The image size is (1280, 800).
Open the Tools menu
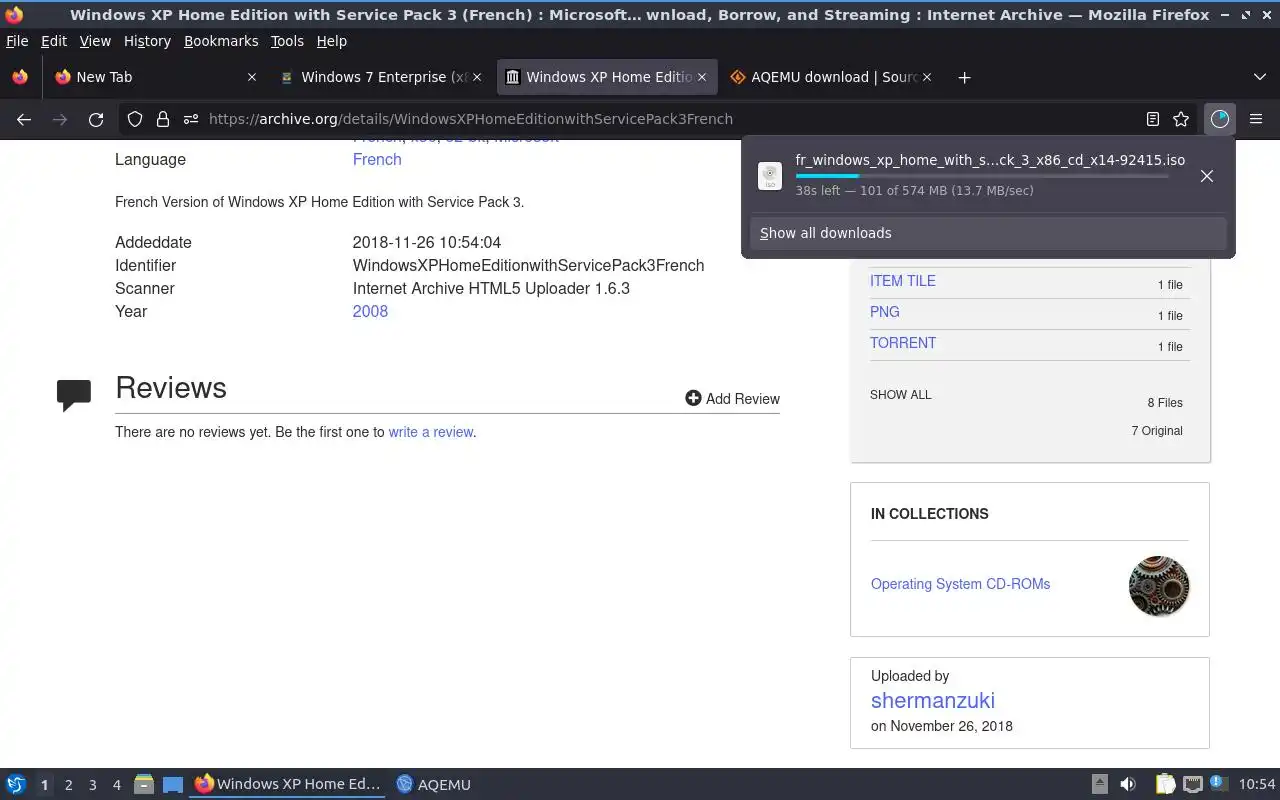287,41
